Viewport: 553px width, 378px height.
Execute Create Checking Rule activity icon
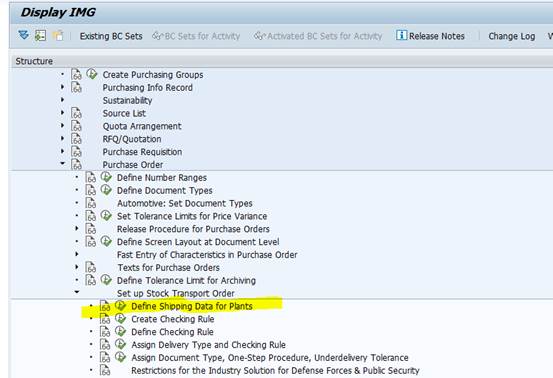121,318
